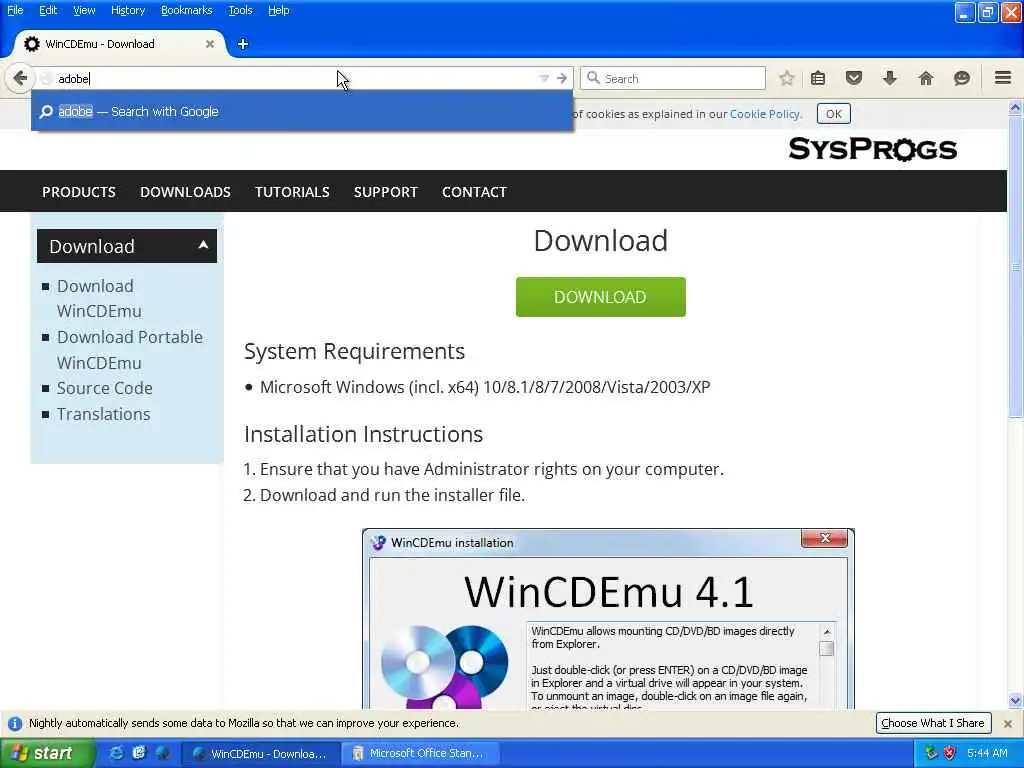This screenshot has height=768, width=1024.
Task: Go back using the back arrow button
Action: tap(20, 78)
